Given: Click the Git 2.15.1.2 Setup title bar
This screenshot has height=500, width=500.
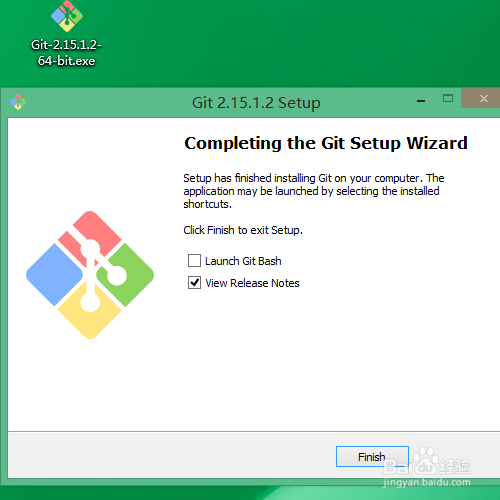Looking at the screenshot, I should point(256,103).
